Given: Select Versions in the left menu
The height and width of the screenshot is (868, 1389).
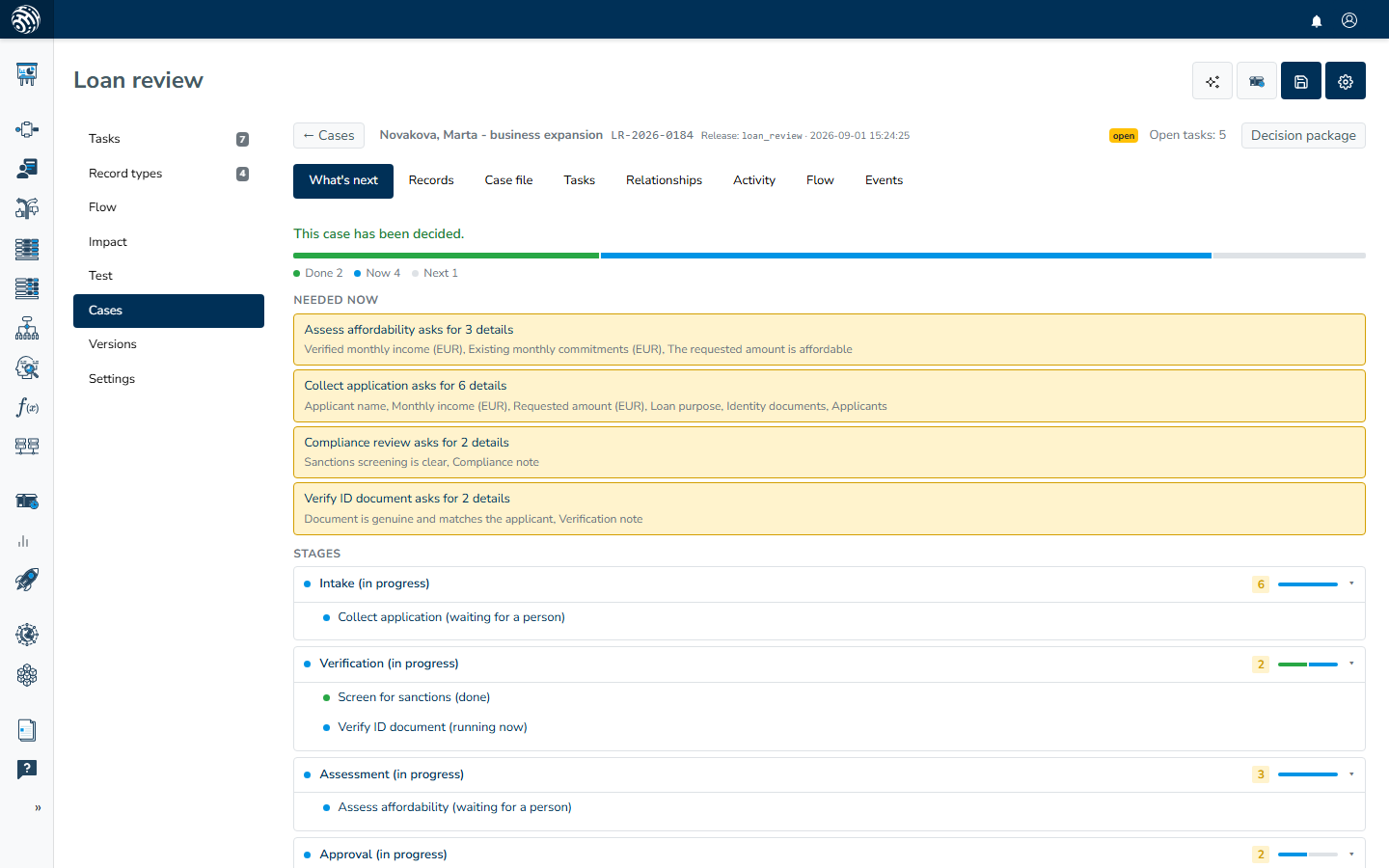Looking at the screenshot, I should point(169,344).
